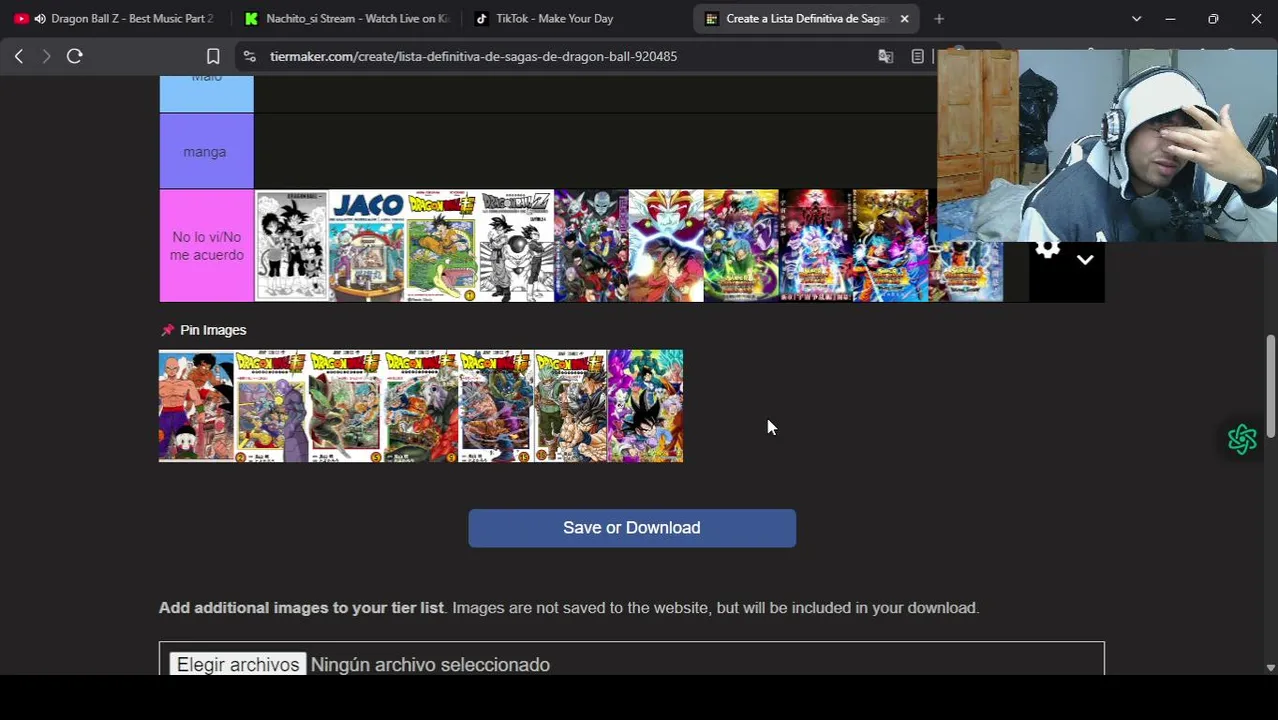Click the Elegir archivos file button
1278x720 pixels.
coord(238,664)
